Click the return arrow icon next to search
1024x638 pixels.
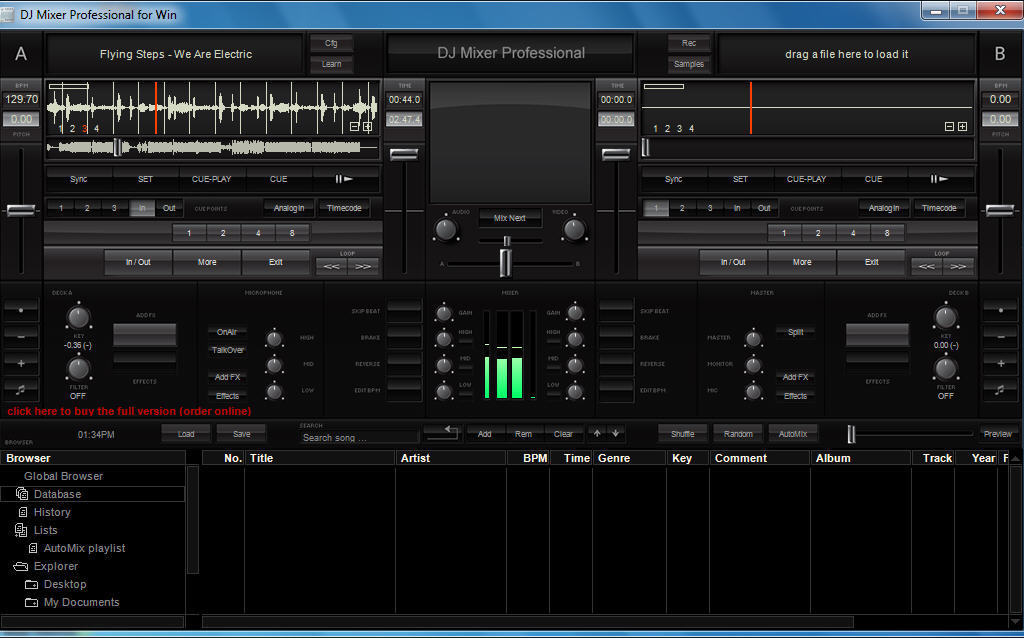coord(443,432)
